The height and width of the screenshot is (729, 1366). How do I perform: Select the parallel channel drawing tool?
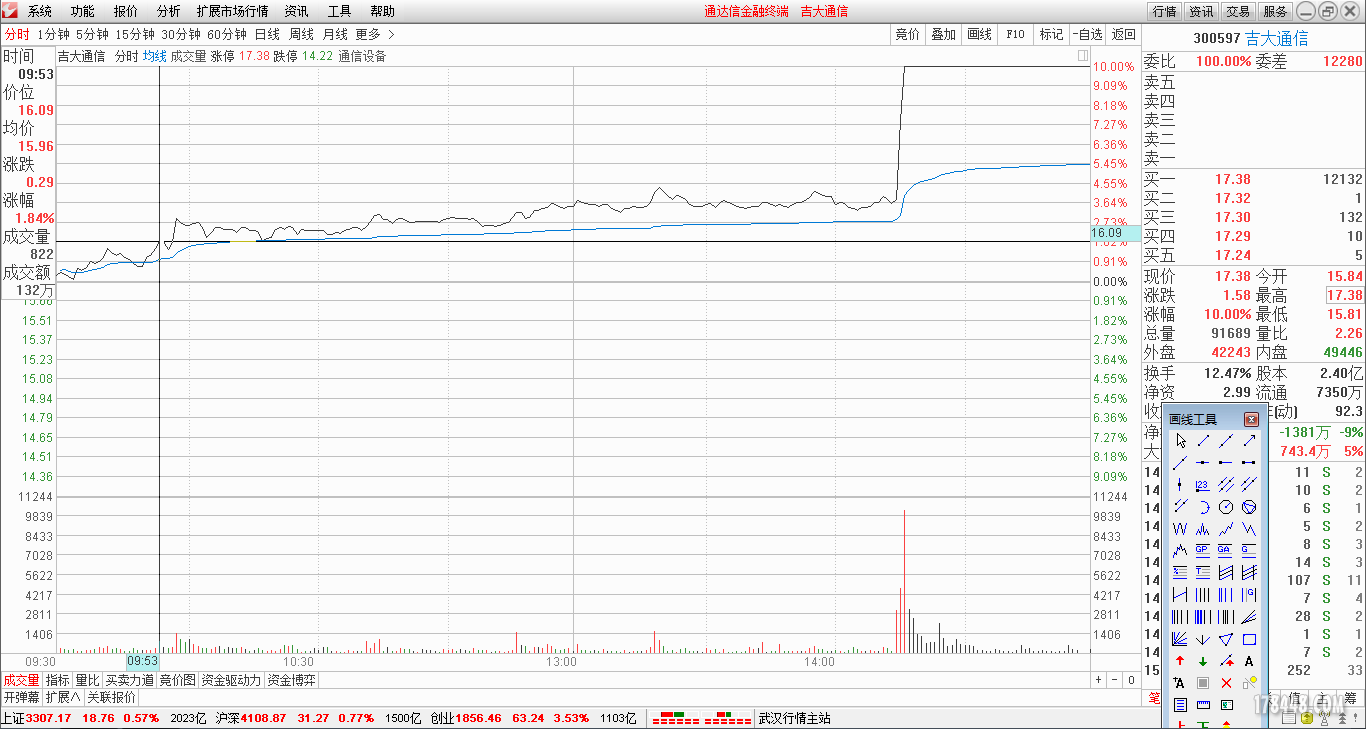click(1226, 484)
